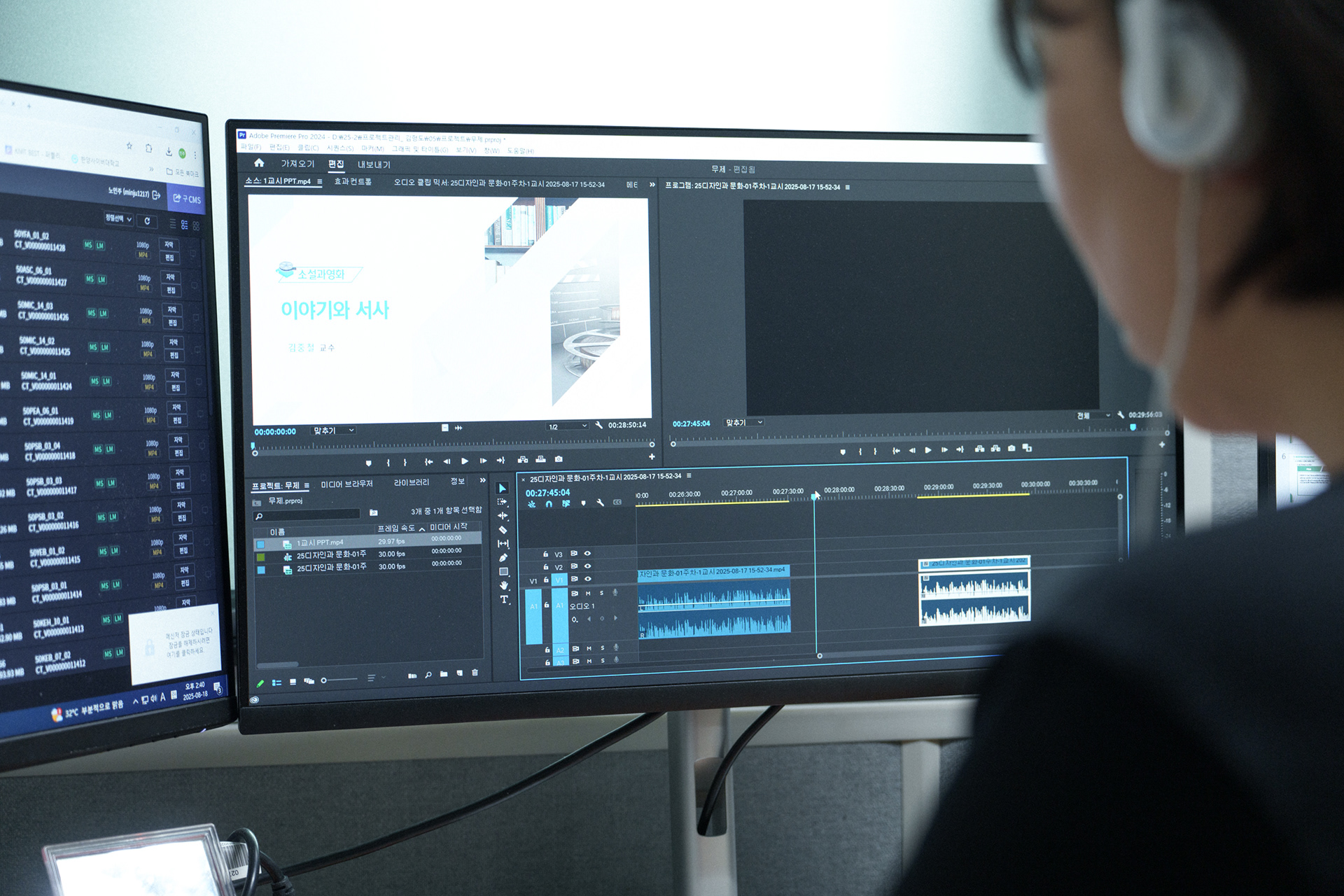
Task: Toggle V2 track output eye icon
Action: (x=588, y=566)
